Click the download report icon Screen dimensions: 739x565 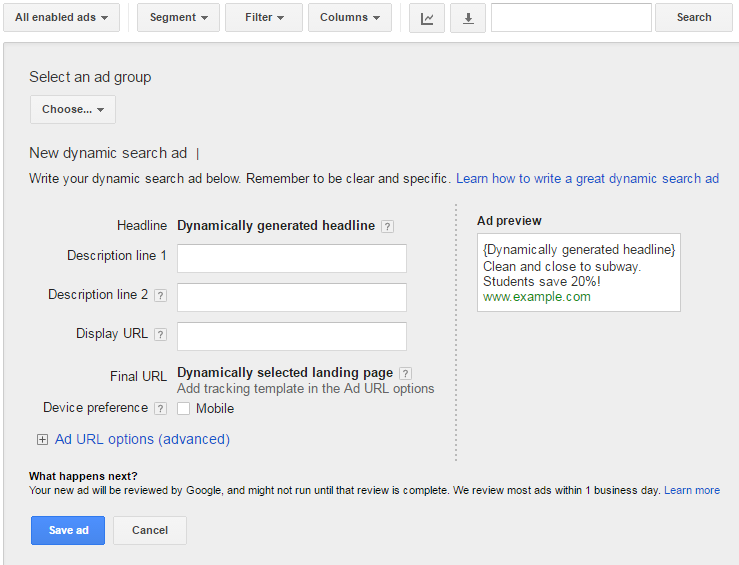468,18
